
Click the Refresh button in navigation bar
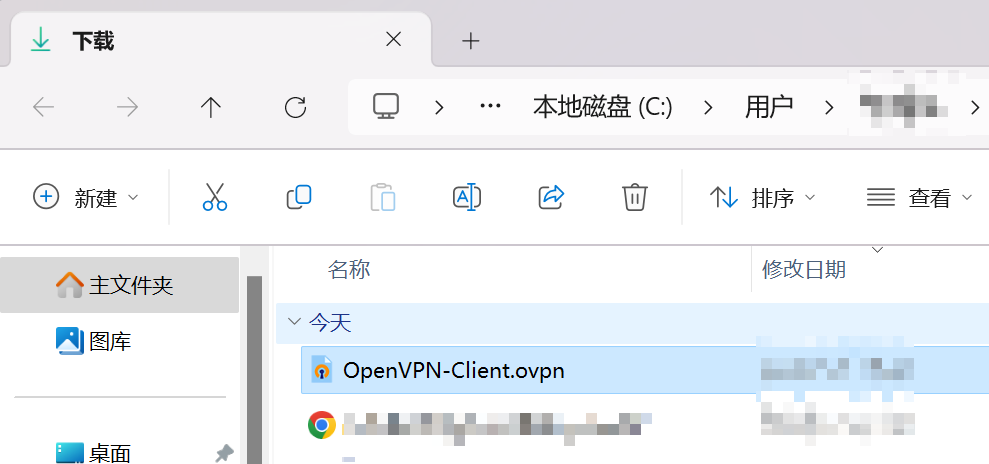point(295,107)
